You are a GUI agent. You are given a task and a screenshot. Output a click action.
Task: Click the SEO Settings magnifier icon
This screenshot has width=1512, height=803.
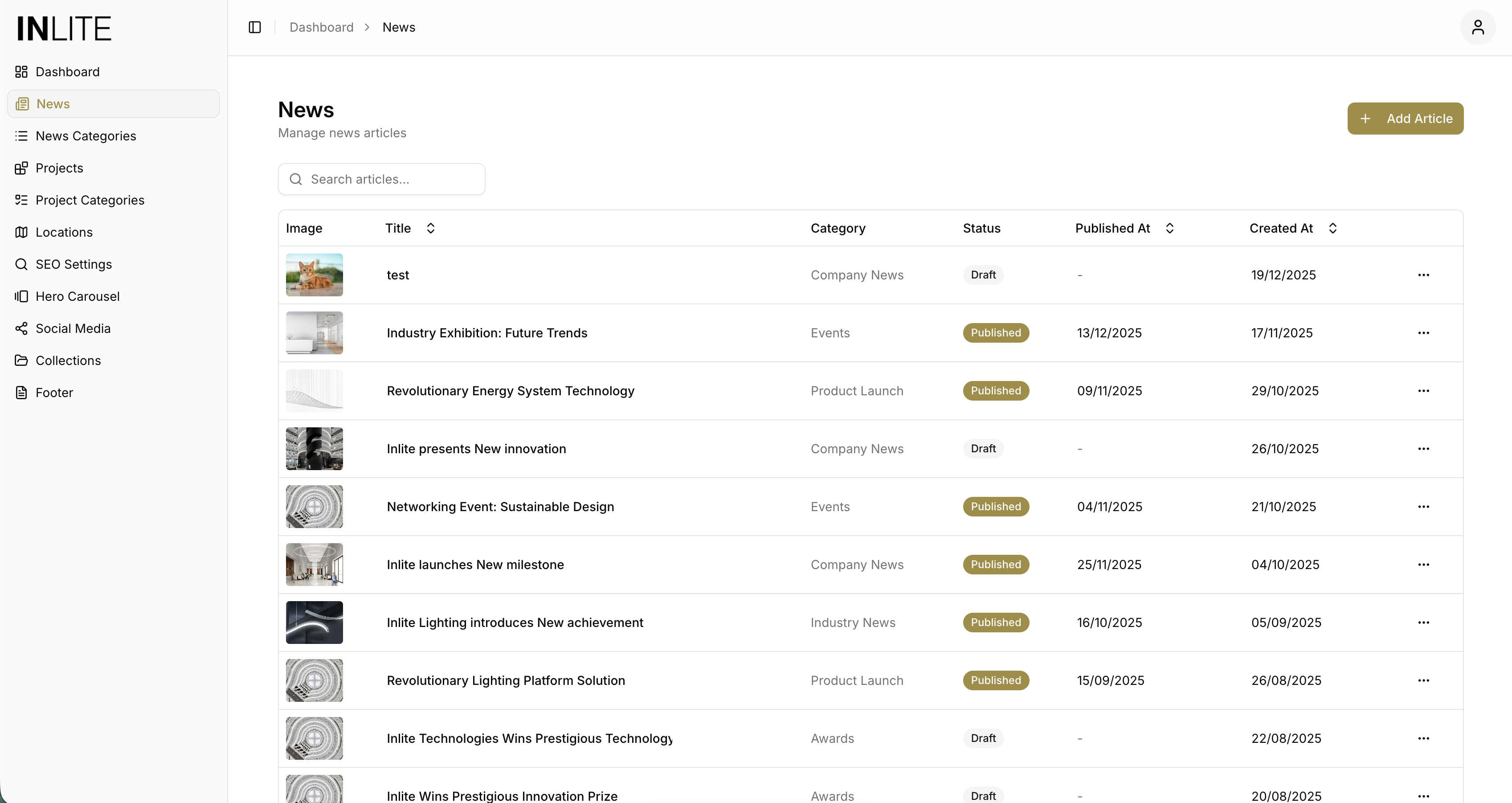[x=21, y=264]
